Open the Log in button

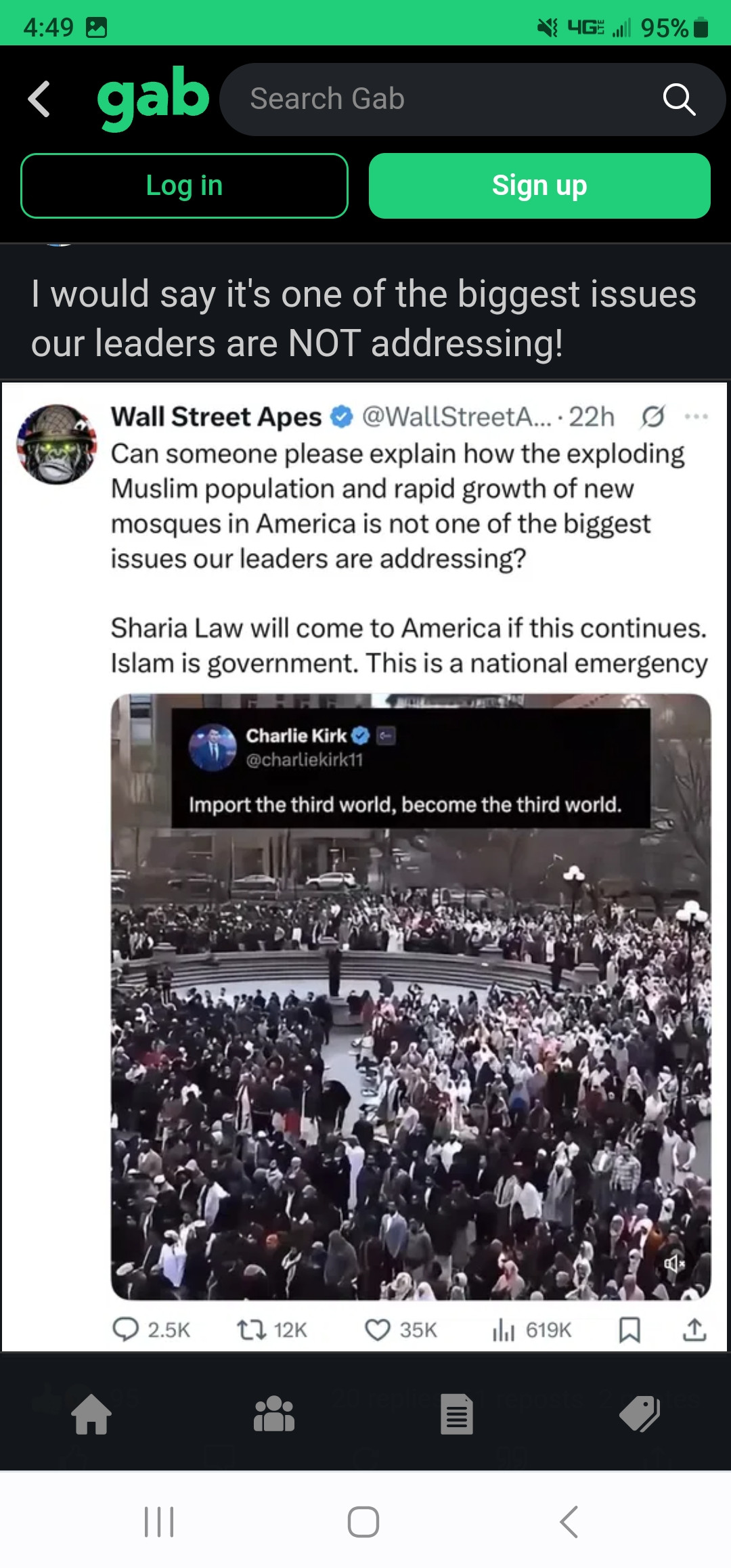(184, 186)
